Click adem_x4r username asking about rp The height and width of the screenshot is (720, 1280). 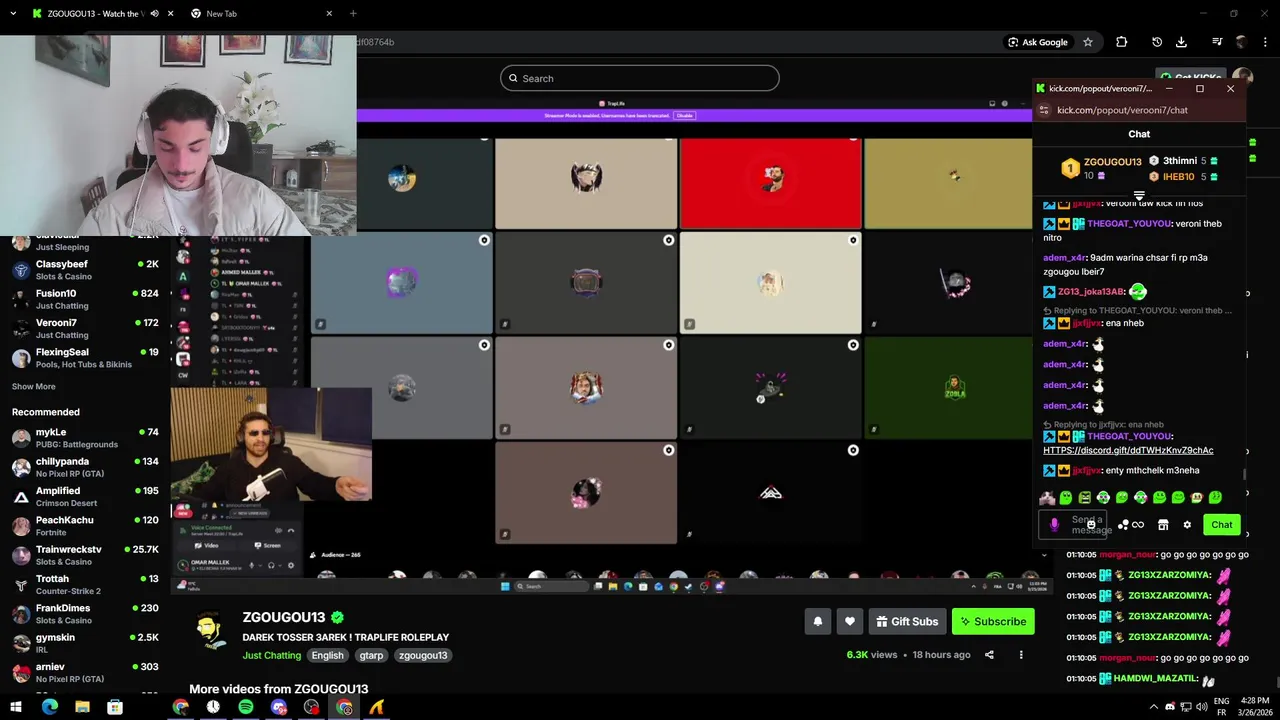(x=1064, y=258)
